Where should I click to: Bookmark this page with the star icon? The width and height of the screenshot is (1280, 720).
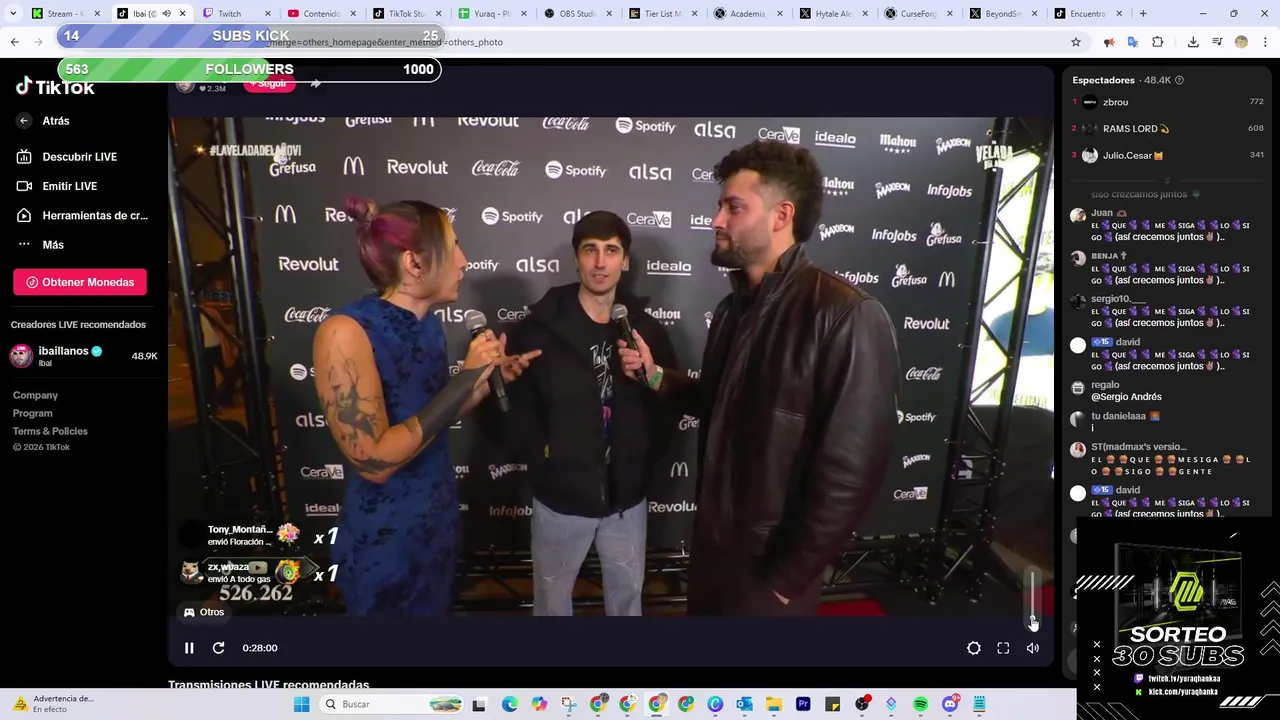tap(1076, 42)
